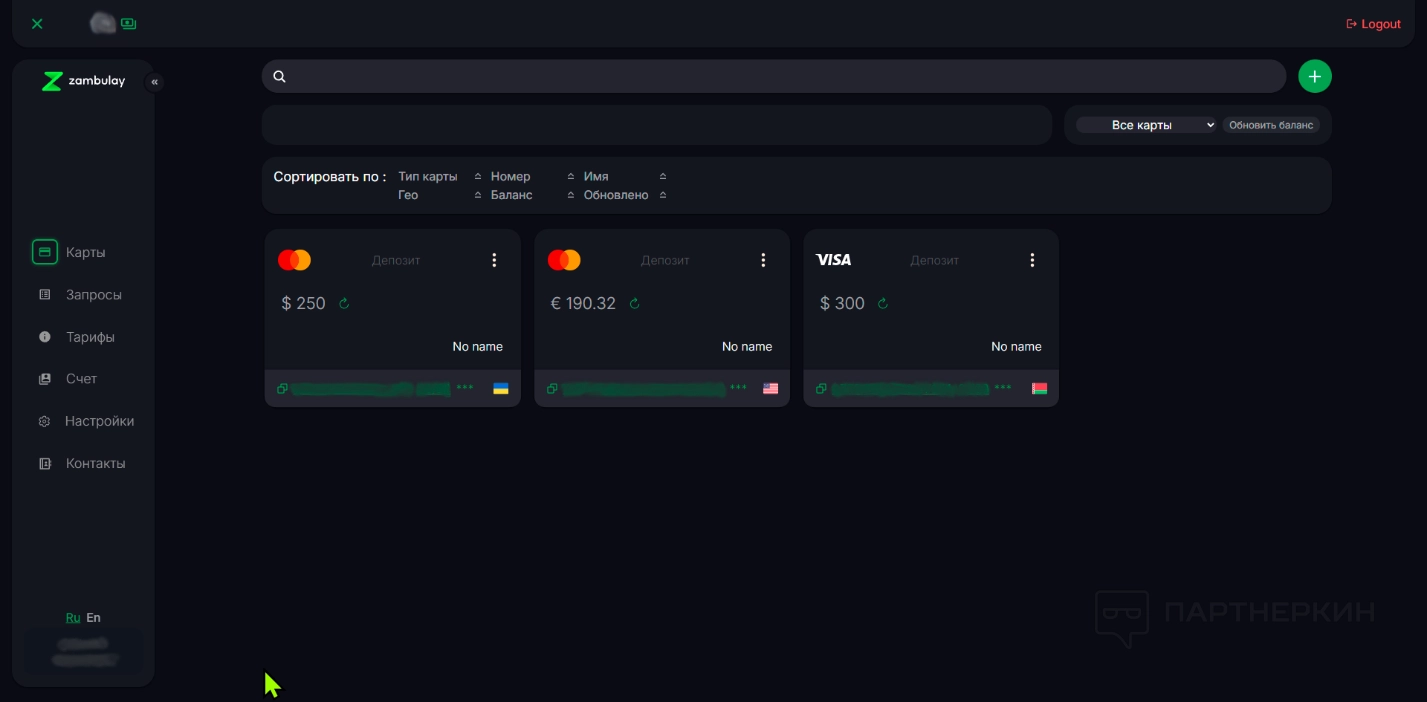The image size is (1427, 702).
Task: Click the blurred account info at sidebar bottom
Action: (x=84, y=652)
